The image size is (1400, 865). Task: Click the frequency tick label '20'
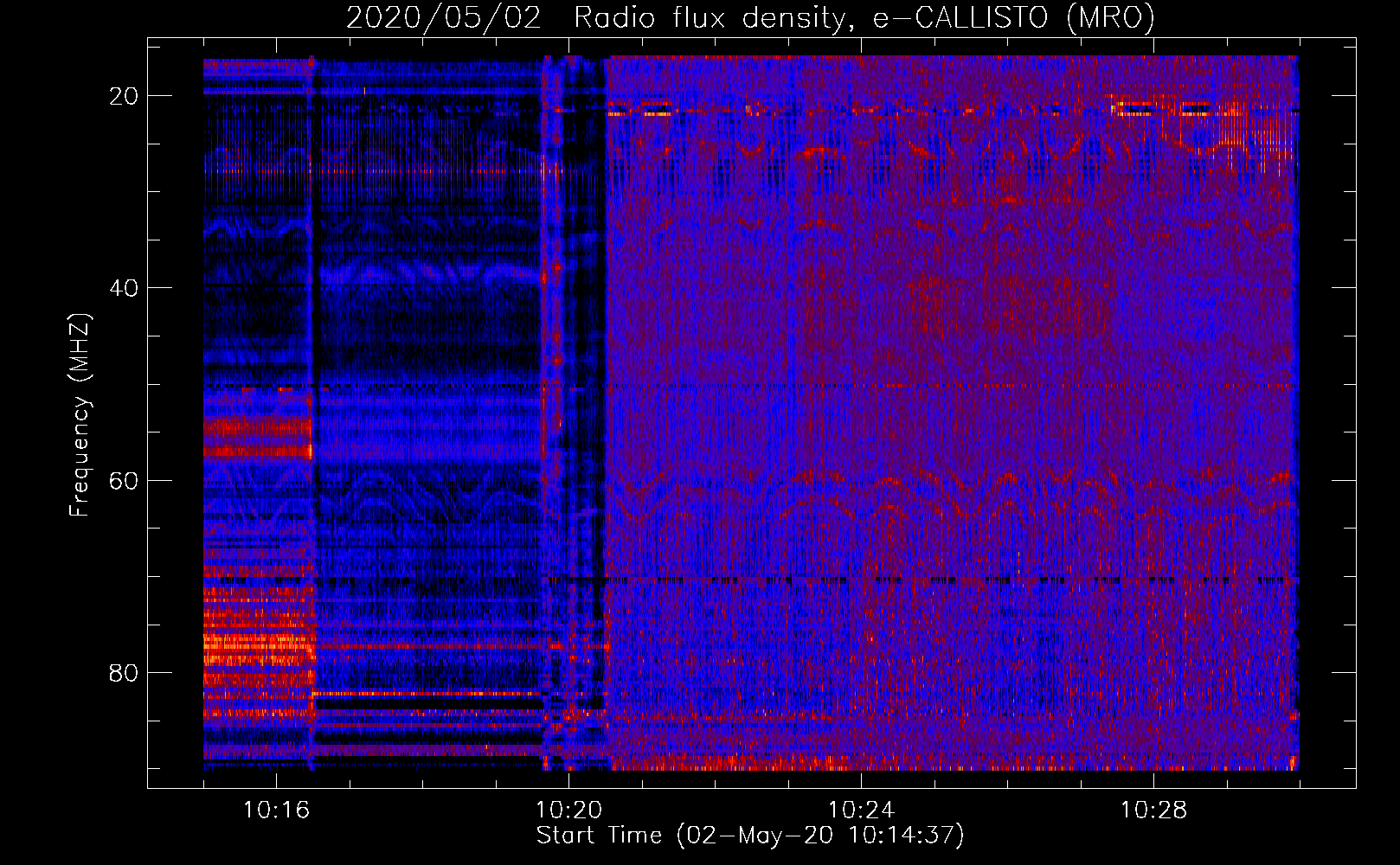tap(124, 96)
